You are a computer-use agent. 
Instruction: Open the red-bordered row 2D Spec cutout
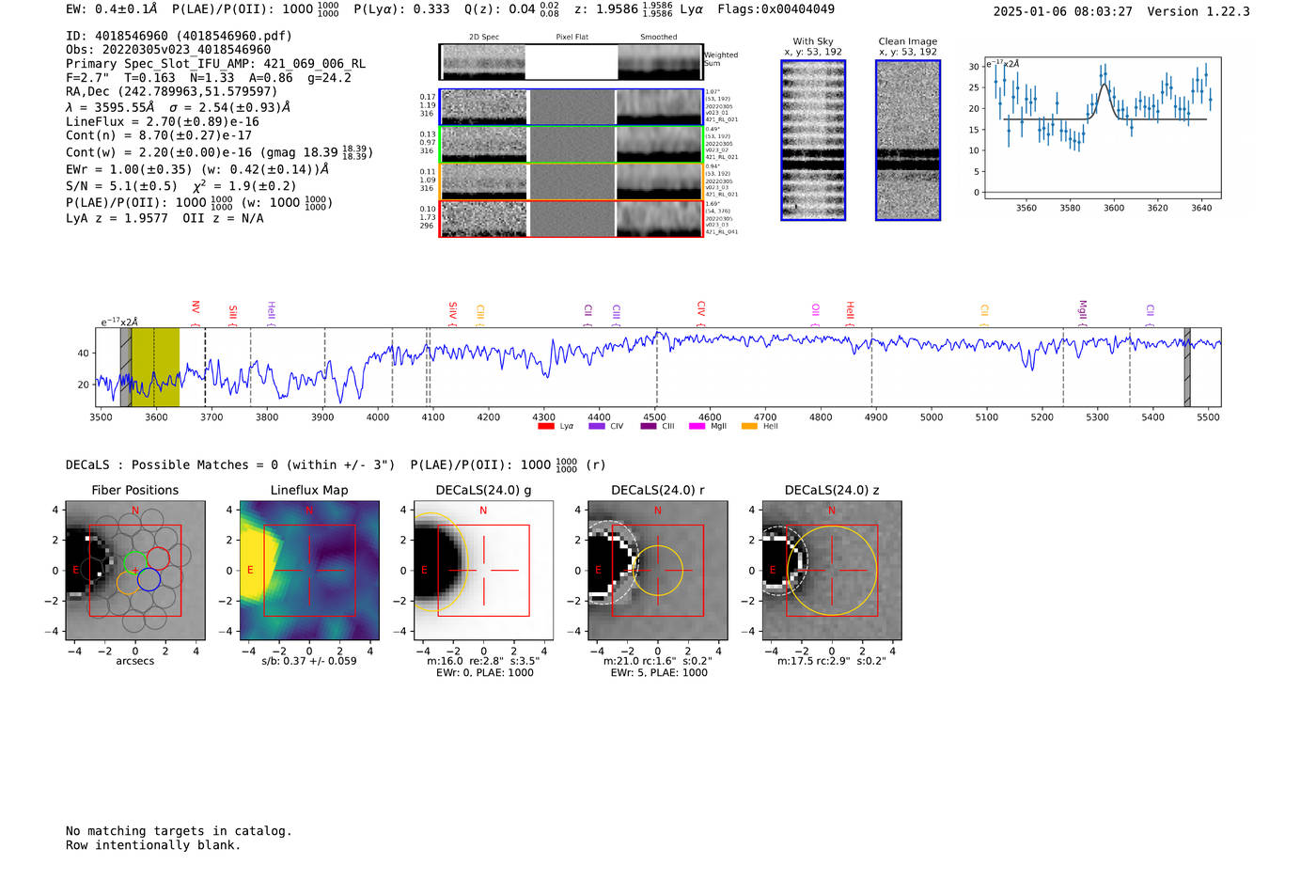coord(483,219)
